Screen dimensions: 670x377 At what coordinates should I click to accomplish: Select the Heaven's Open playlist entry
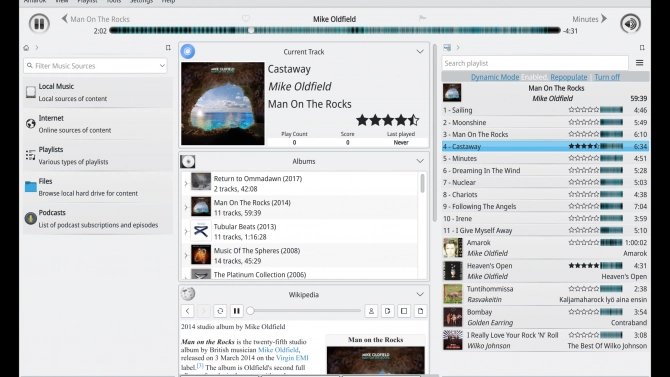545,271
